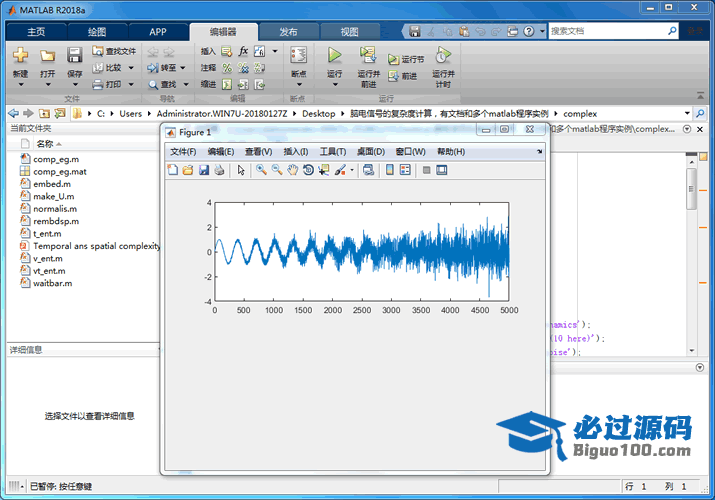
Task: Toggle the Brush data tool in Figure
Action: [340, 170]
